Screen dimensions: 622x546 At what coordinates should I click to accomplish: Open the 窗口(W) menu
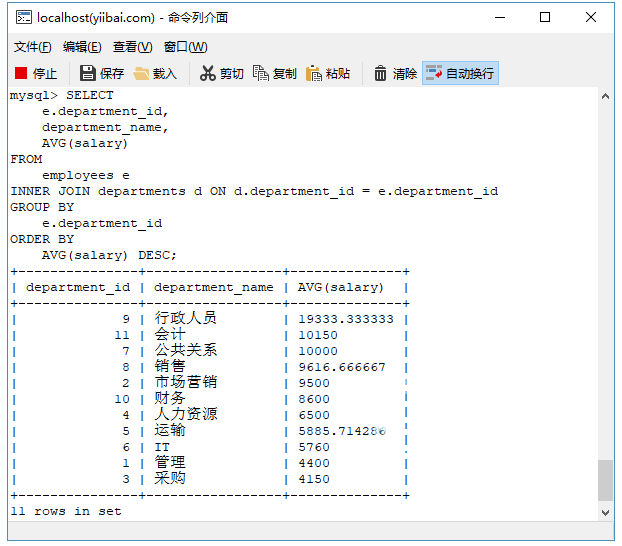click(186, 47)
